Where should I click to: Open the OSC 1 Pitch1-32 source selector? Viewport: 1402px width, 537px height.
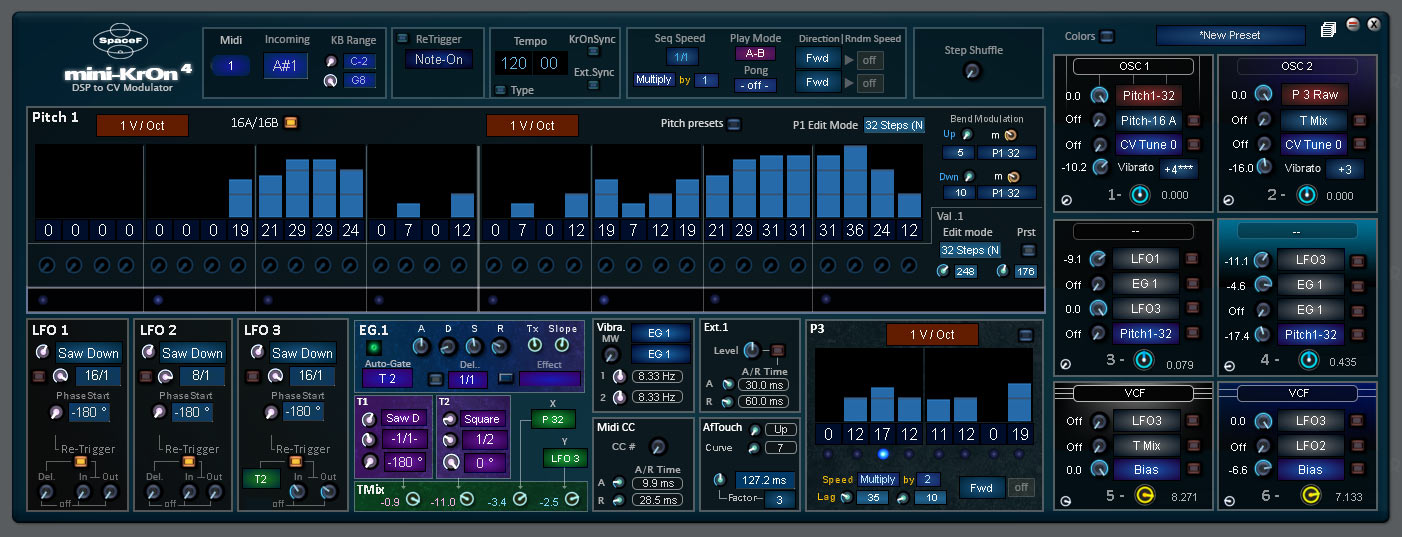(x=1148, y=96)
